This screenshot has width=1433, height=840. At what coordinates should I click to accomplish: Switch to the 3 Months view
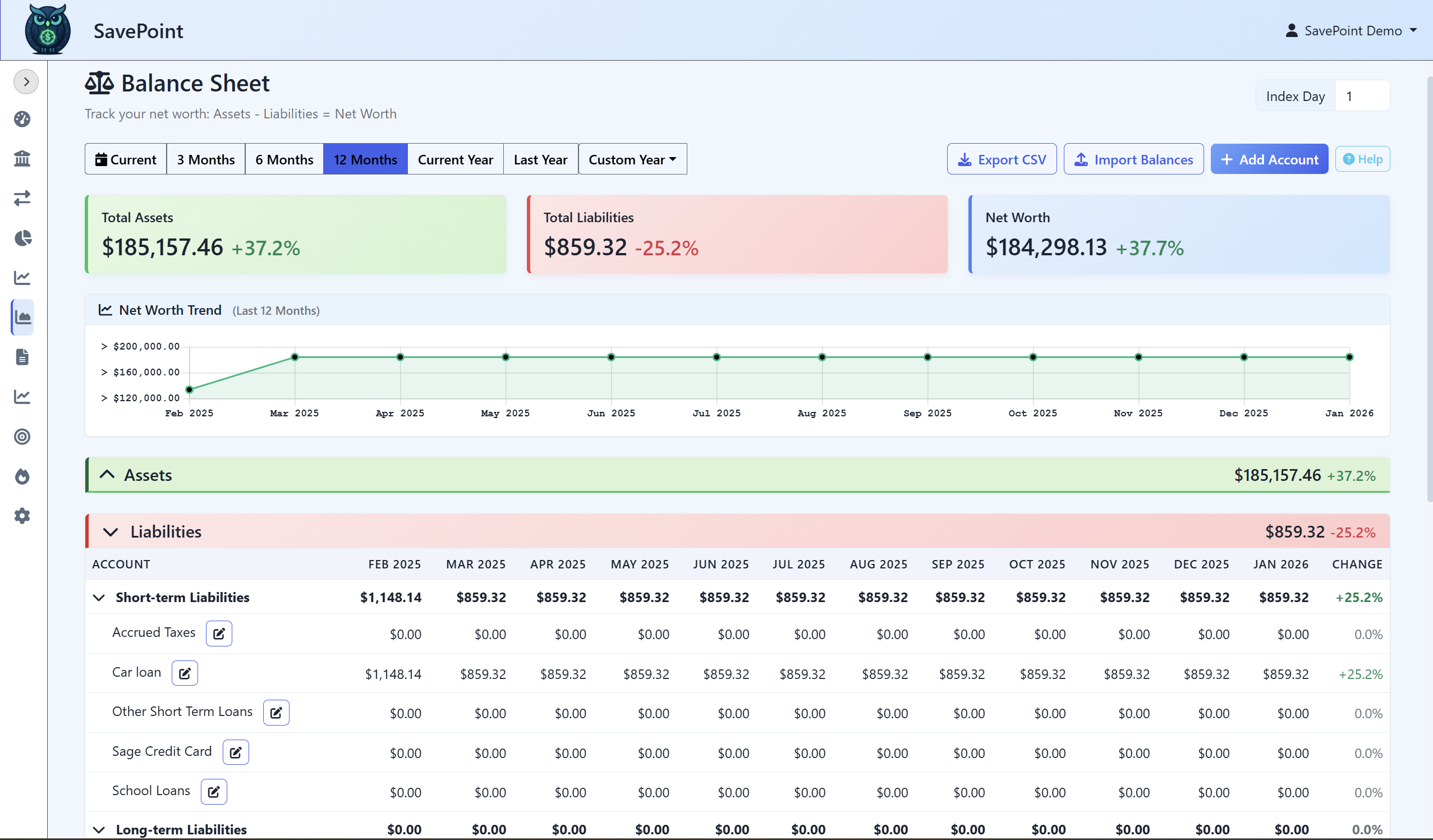click(x=205, y=159)
